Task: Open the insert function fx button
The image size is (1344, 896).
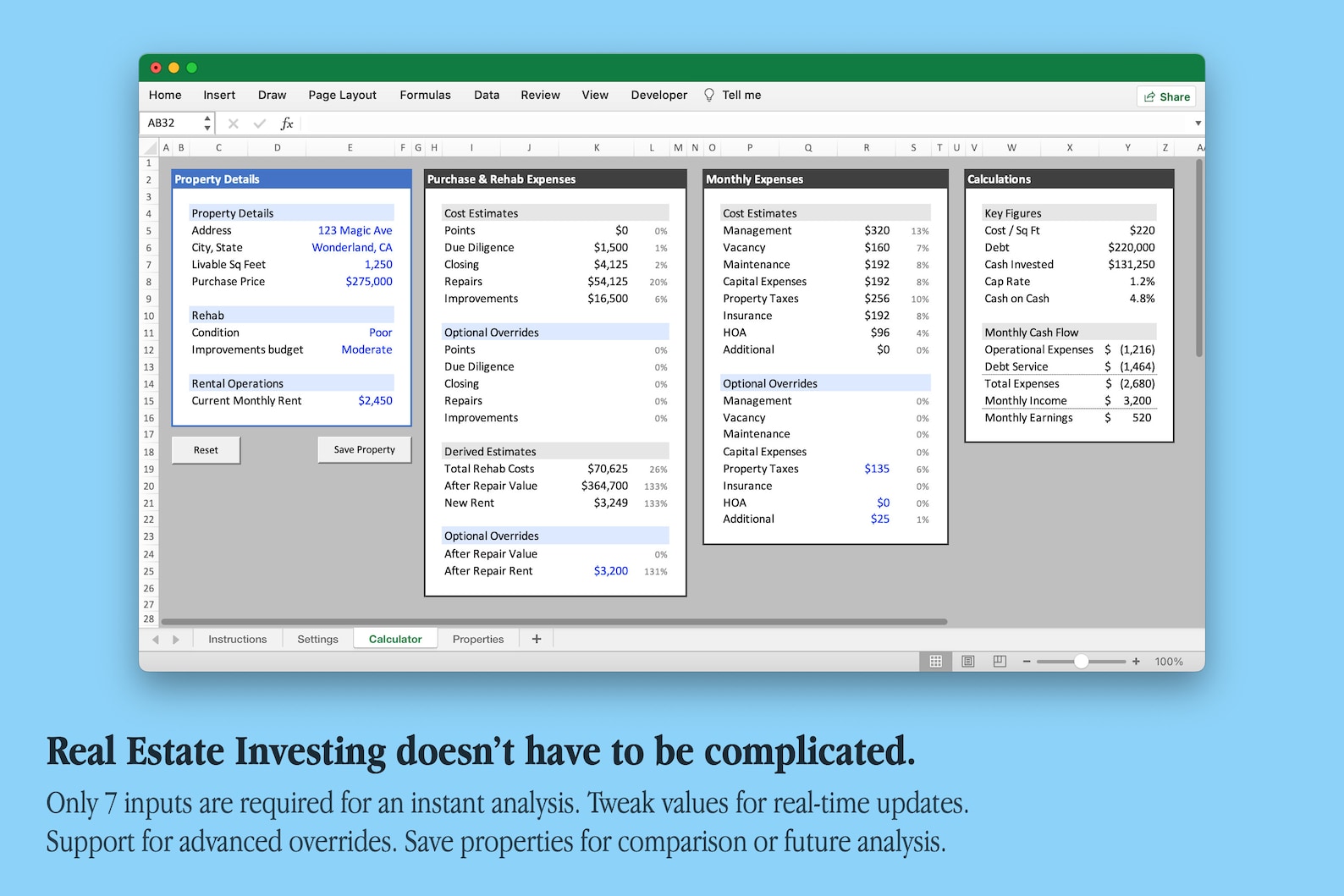Action: pyautogui.click(x=287, y=124)
